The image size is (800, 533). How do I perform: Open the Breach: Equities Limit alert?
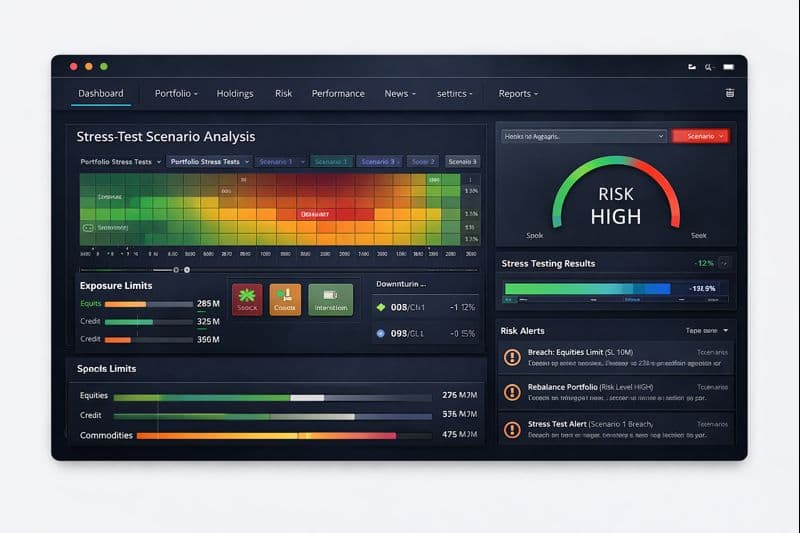click(x=616, y=357)
